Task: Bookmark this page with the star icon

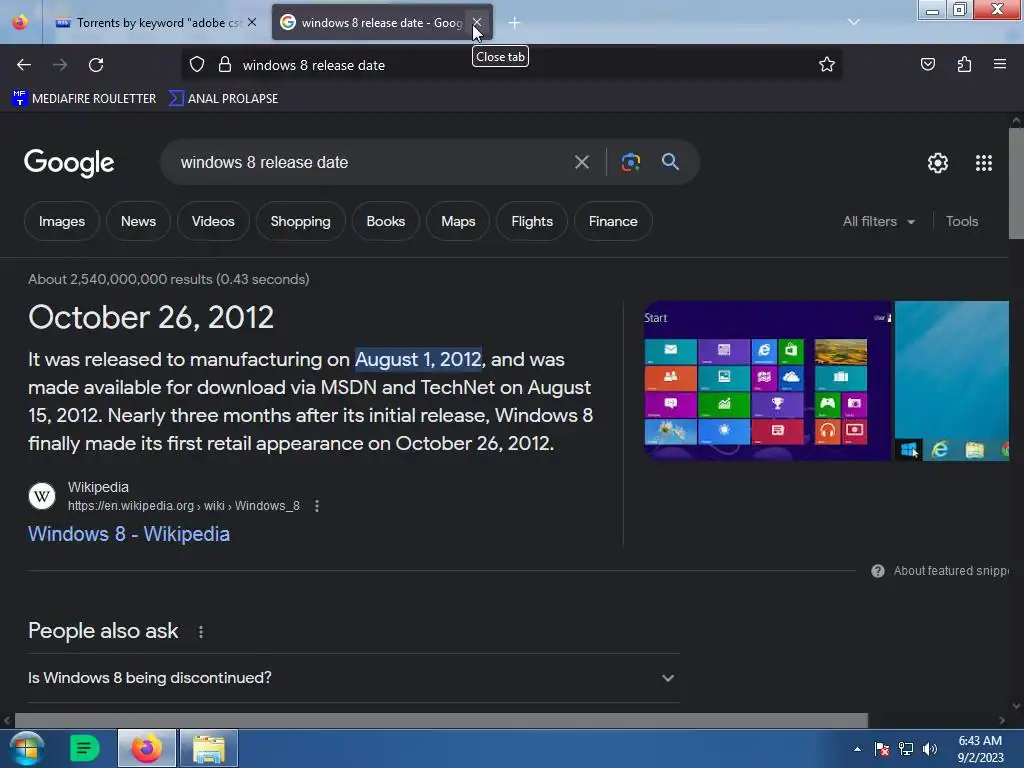Action: [827, 64]
